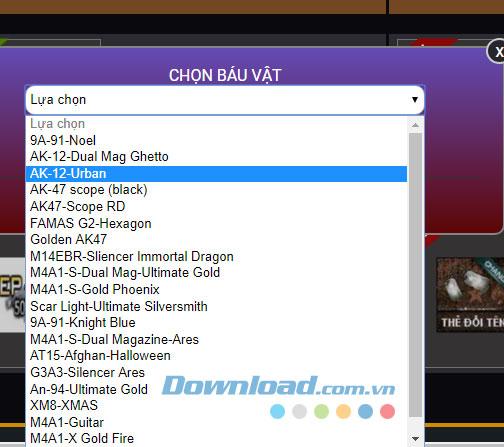Viewport: 504px width, 447px height.
Task: Open the Lựa chọn dropdown arrow
Action: 415,100
